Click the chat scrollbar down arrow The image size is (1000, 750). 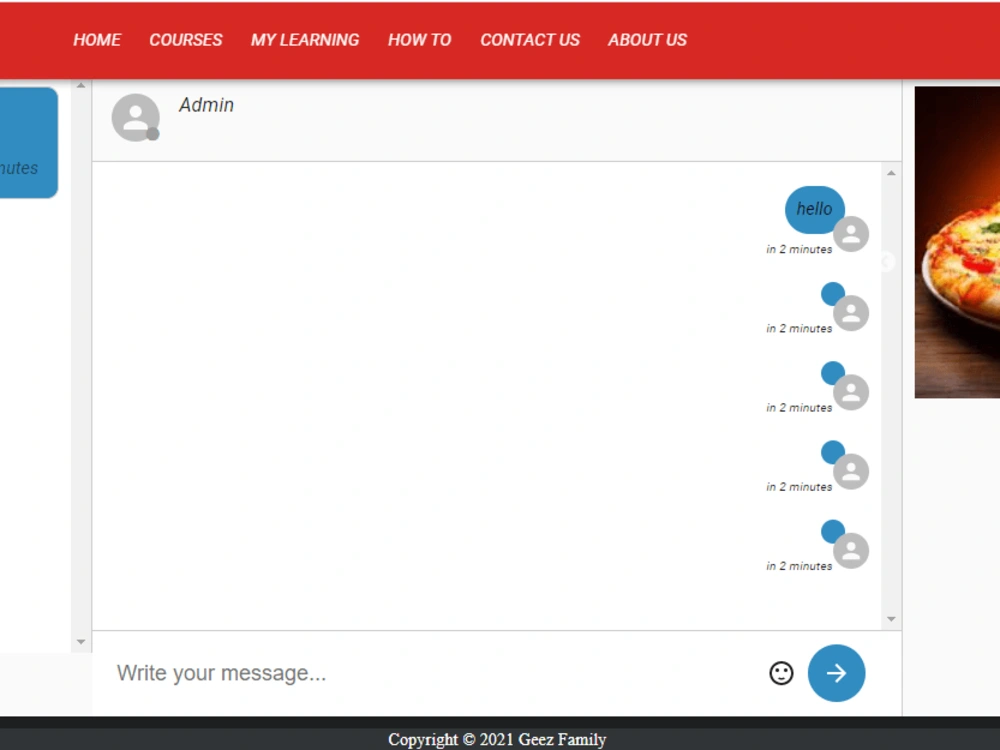(x=891, y=619)
